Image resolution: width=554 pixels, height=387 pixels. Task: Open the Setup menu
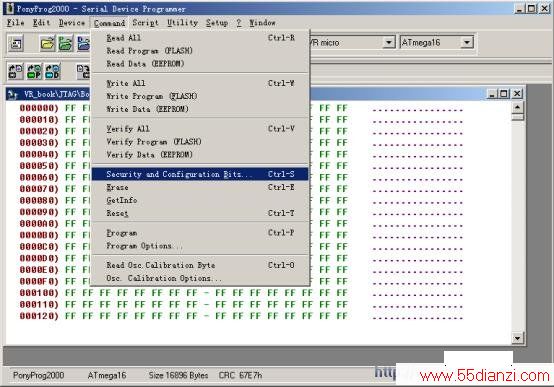[217, 23]
